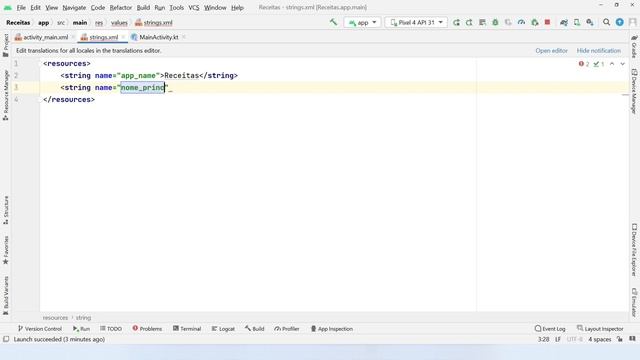Open the Code menu
This screenshot has width=640, height=360.
[98, 7]
